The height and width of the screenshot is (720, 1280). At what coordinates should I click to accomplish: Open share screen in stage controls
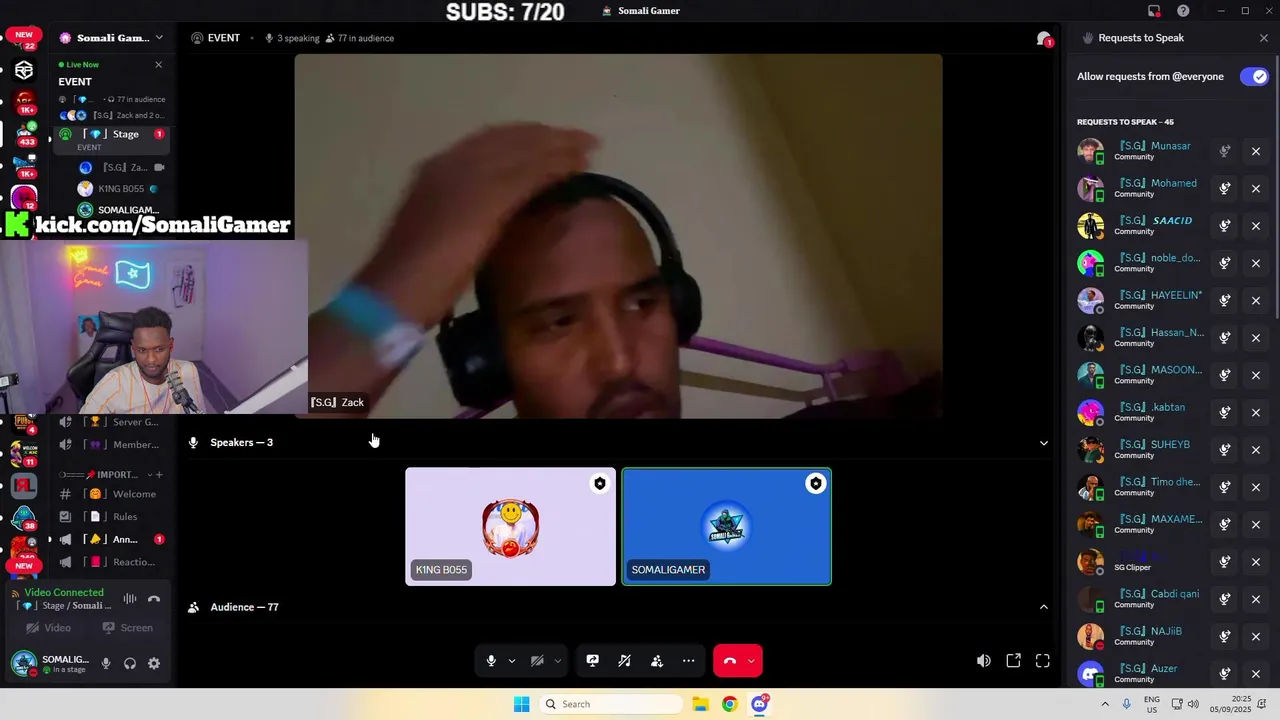592,661
